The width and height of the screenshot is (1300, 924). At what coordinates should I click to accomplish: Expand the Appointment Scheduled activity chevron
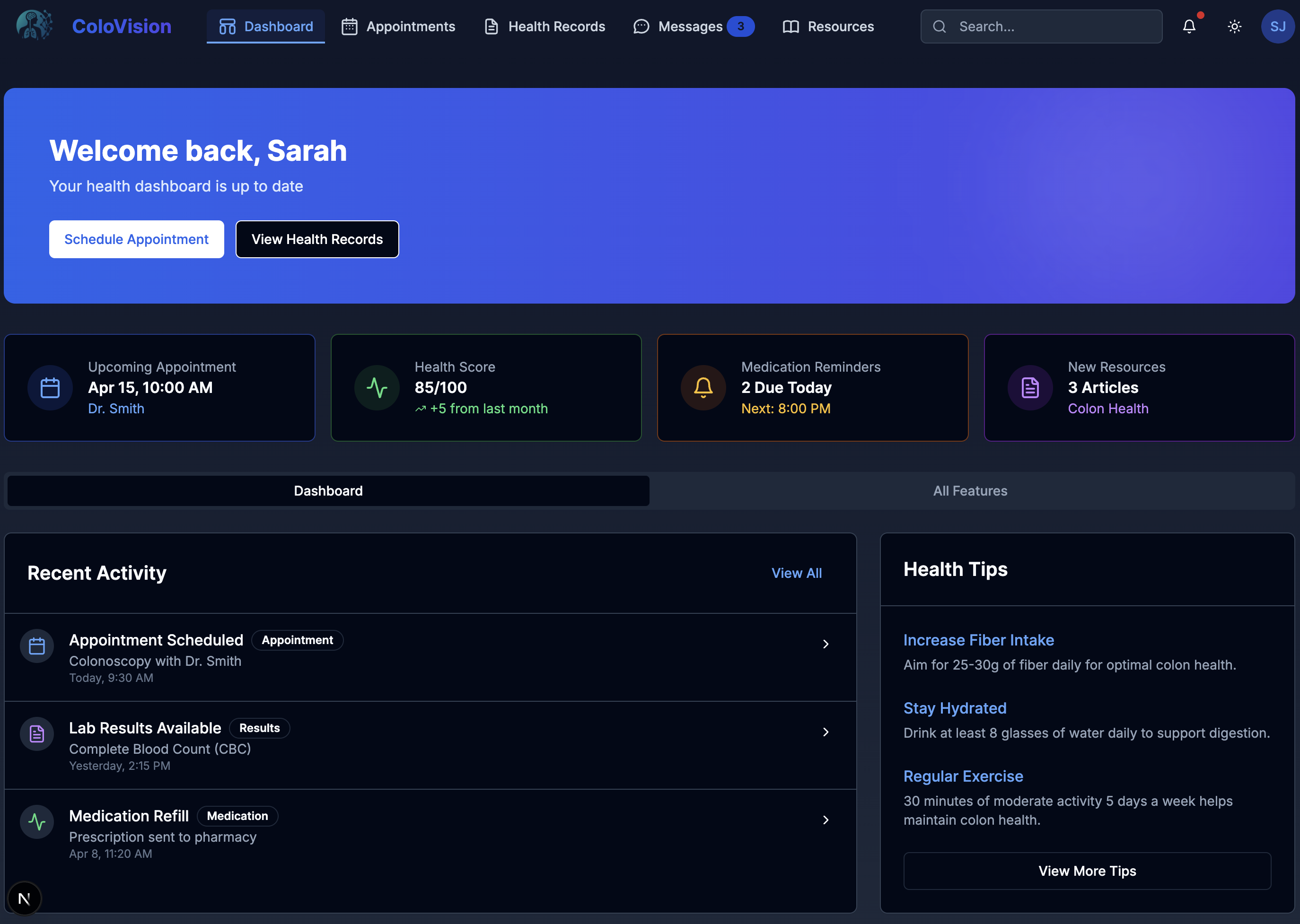click(826, 644)
